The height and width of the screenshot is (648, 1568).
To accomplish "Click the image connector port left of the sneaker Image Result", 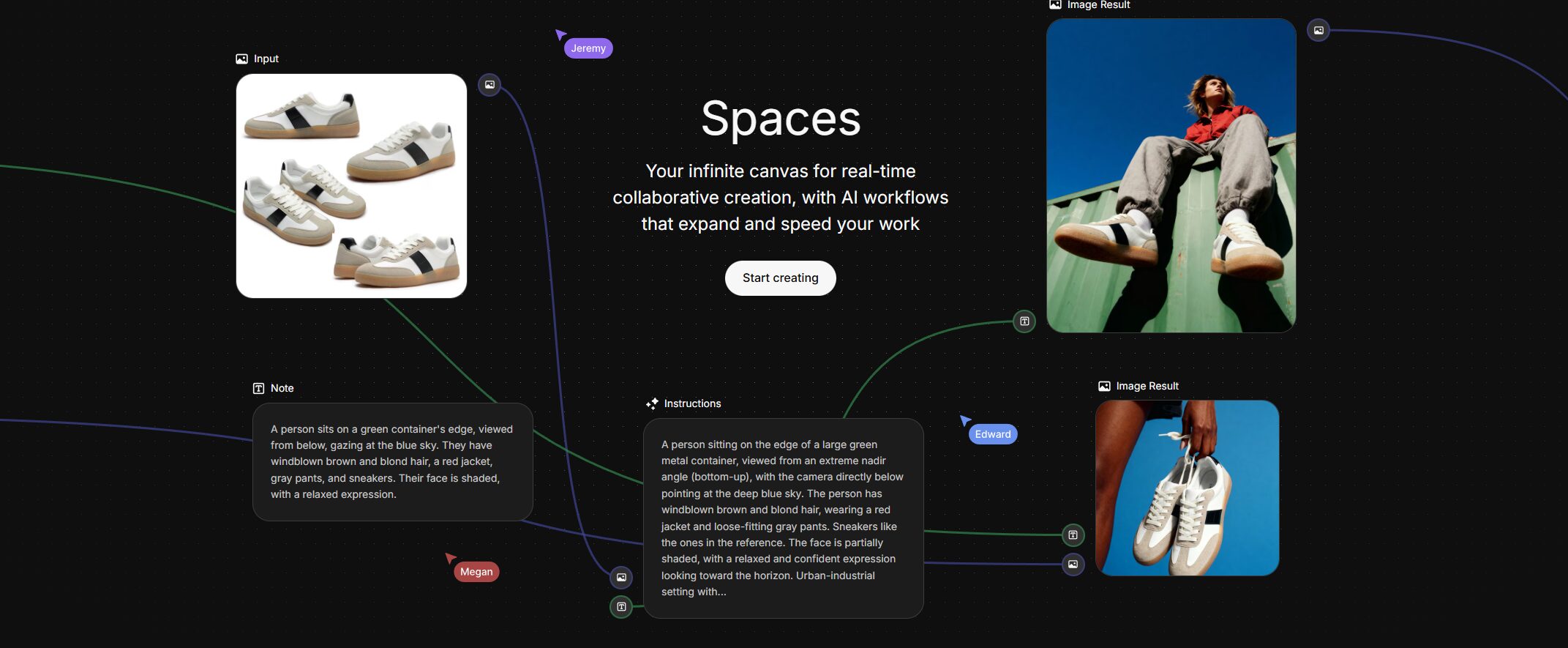I will tap(1073, 565).
